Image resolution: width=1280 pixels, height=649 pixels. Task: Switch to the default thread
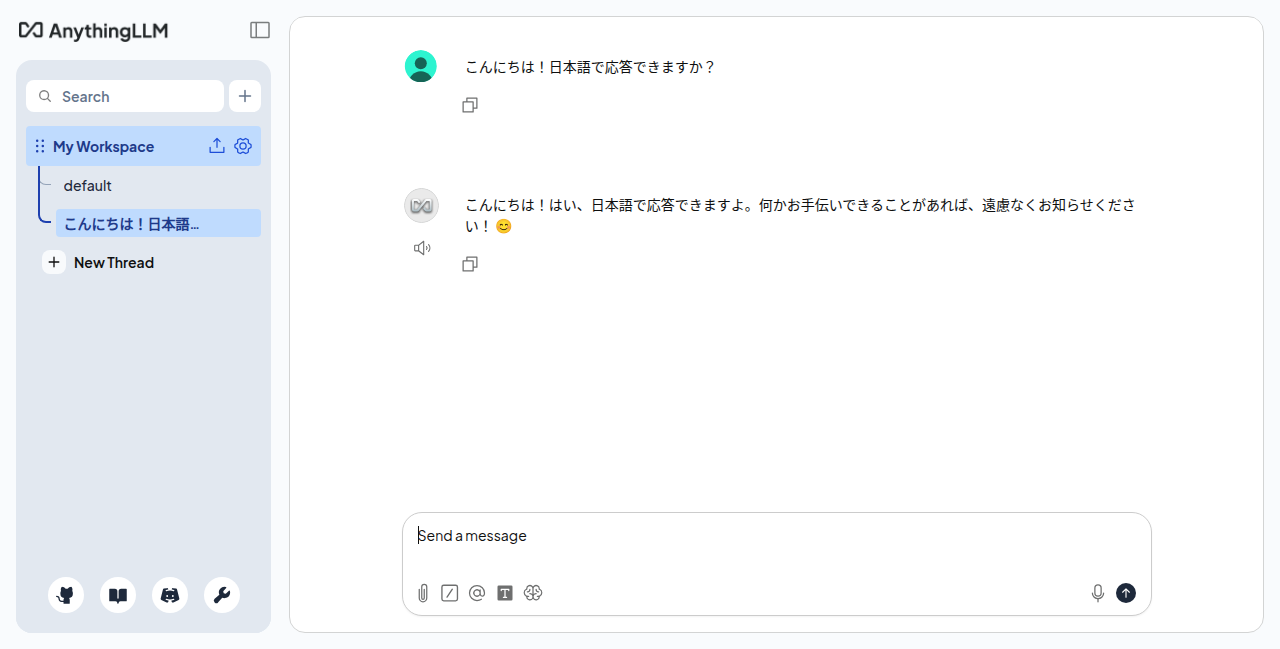(x=87, y=185)
